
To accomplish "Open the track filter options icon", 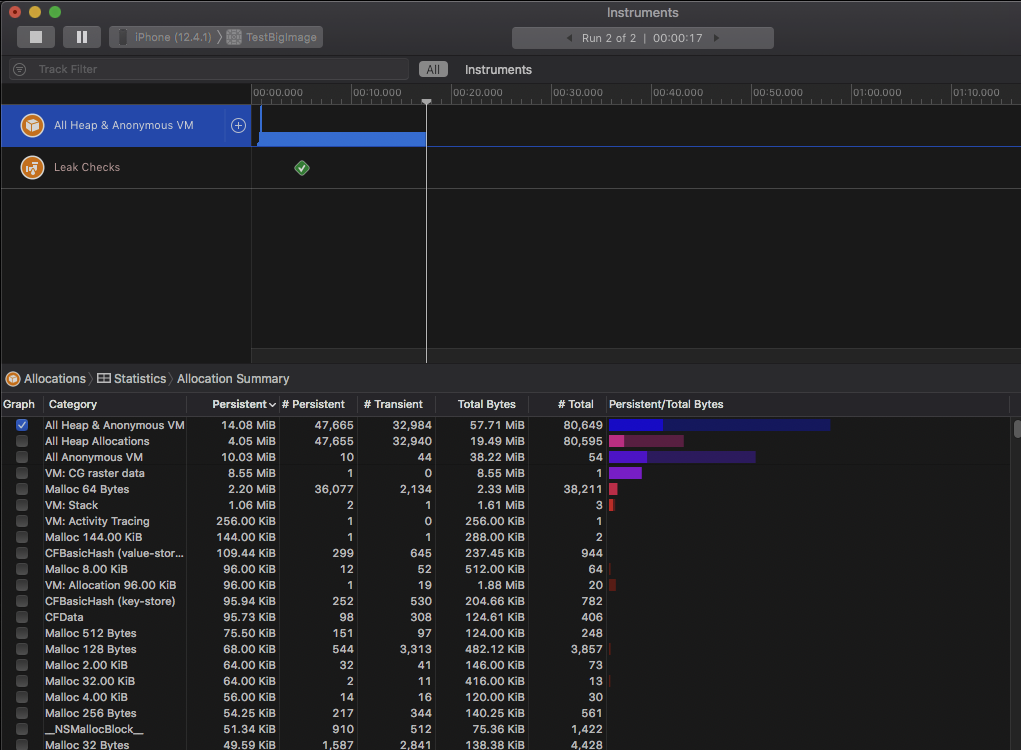I will point(20,69).
